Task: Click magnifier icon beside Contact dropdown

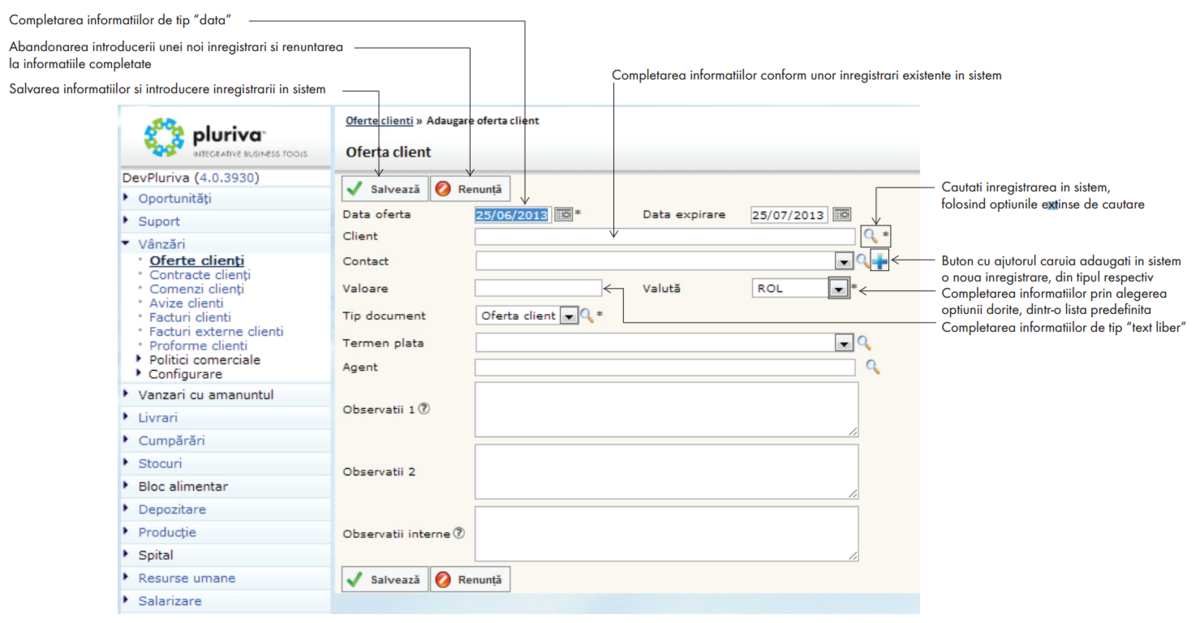Action: [x=862, y=261]
